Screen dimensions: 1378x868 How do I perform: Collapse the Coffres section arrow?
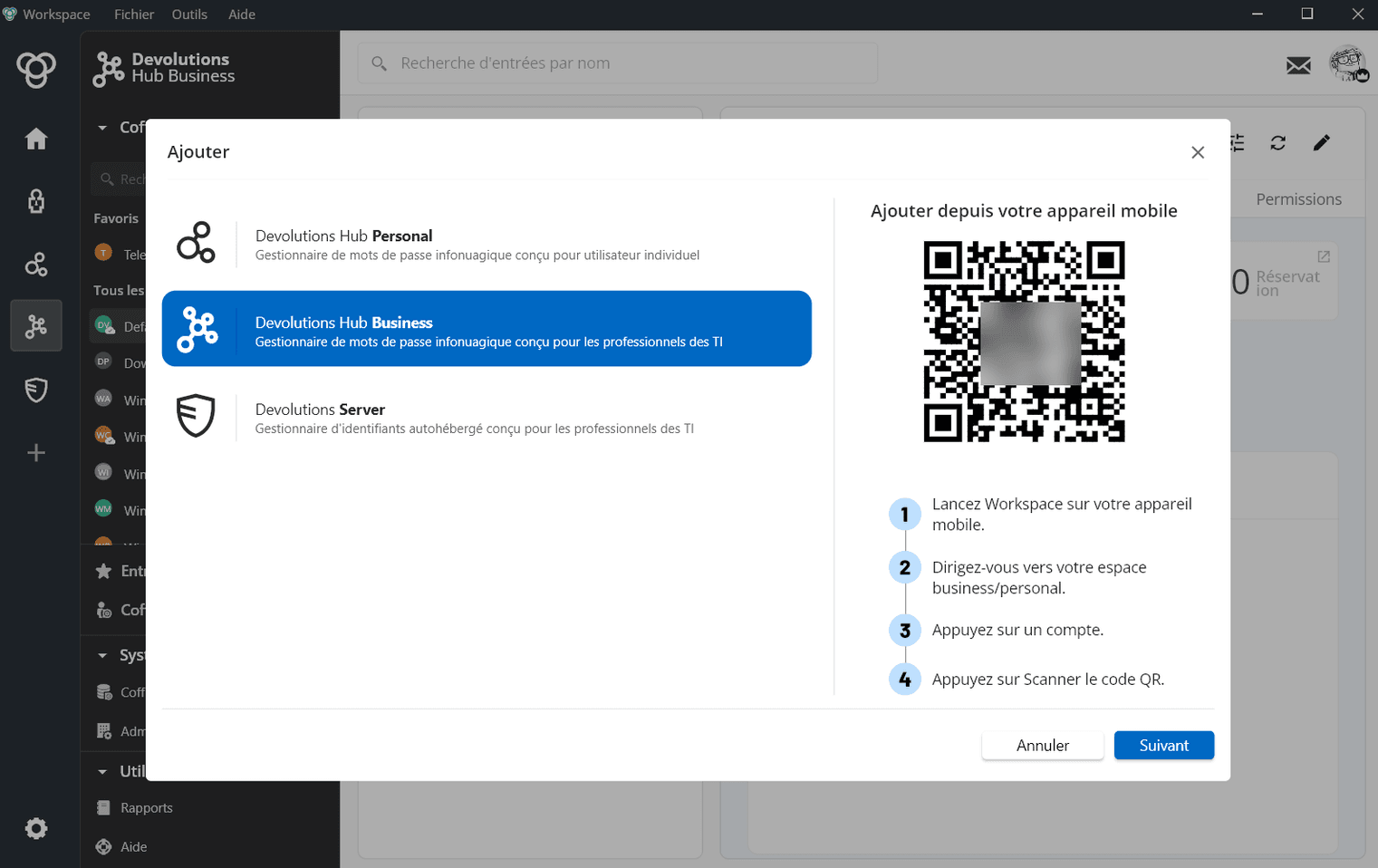[102, 128]
